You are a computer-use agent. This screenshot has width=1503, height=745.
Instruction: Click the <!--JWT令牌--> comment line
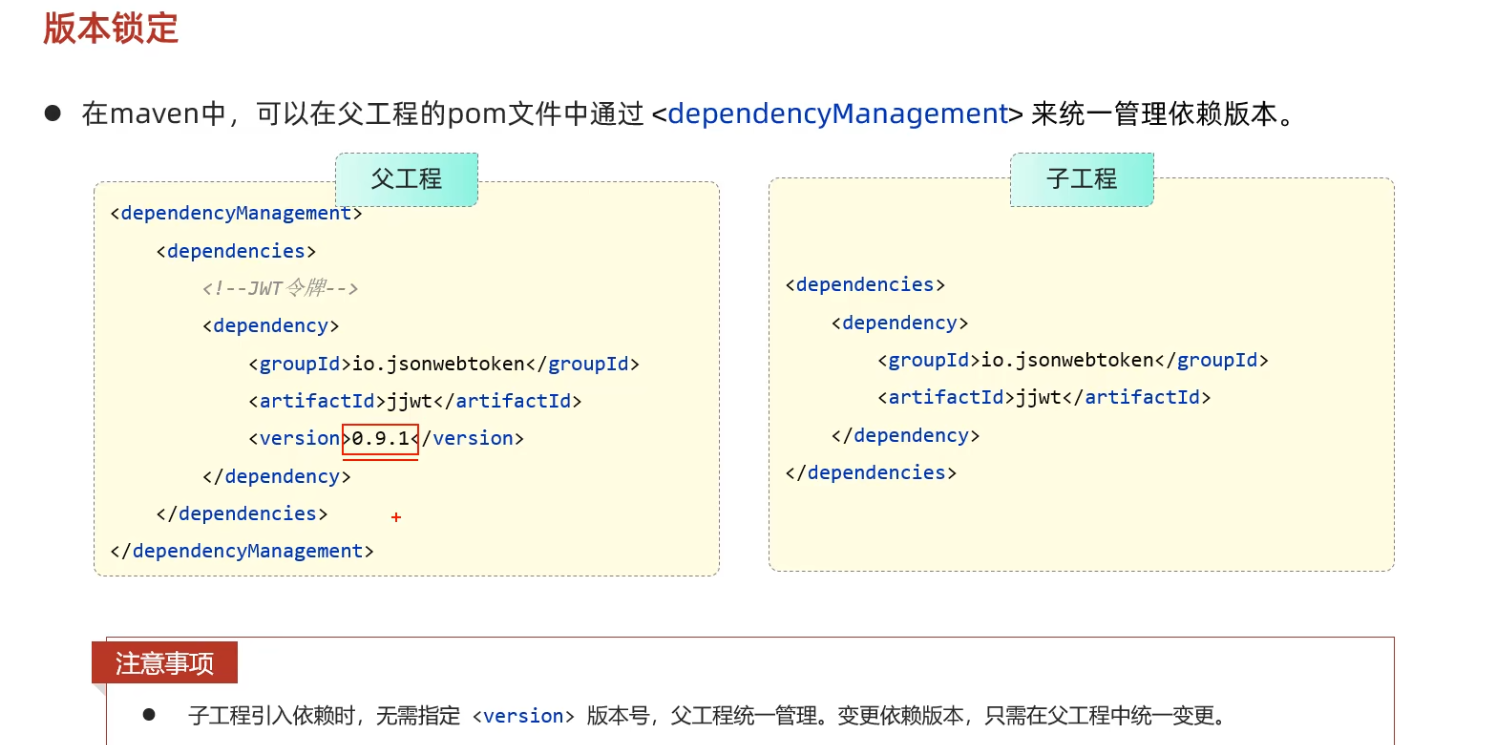click(280, 288)
